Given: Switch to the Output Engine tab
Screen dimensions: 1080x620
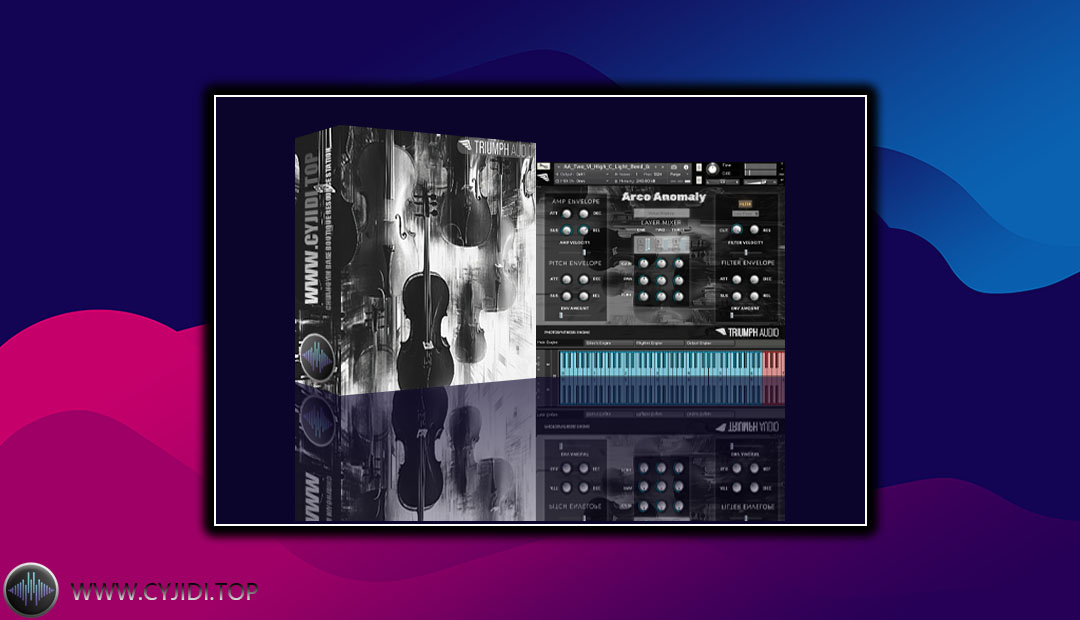Looking at the screenshot, I should [709, 342].
